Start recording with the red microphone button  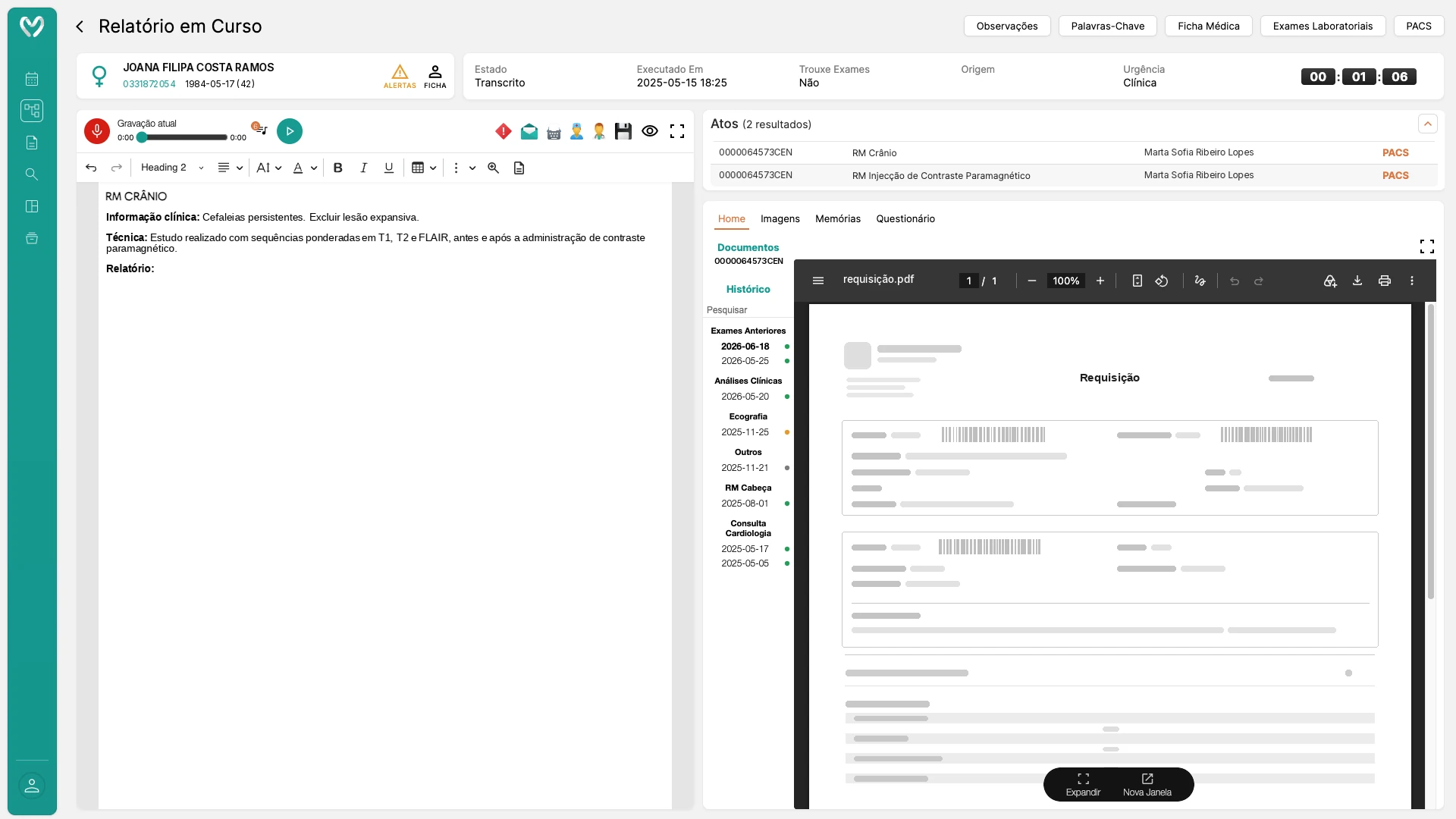pyautogui.click(x=97, y=131)
